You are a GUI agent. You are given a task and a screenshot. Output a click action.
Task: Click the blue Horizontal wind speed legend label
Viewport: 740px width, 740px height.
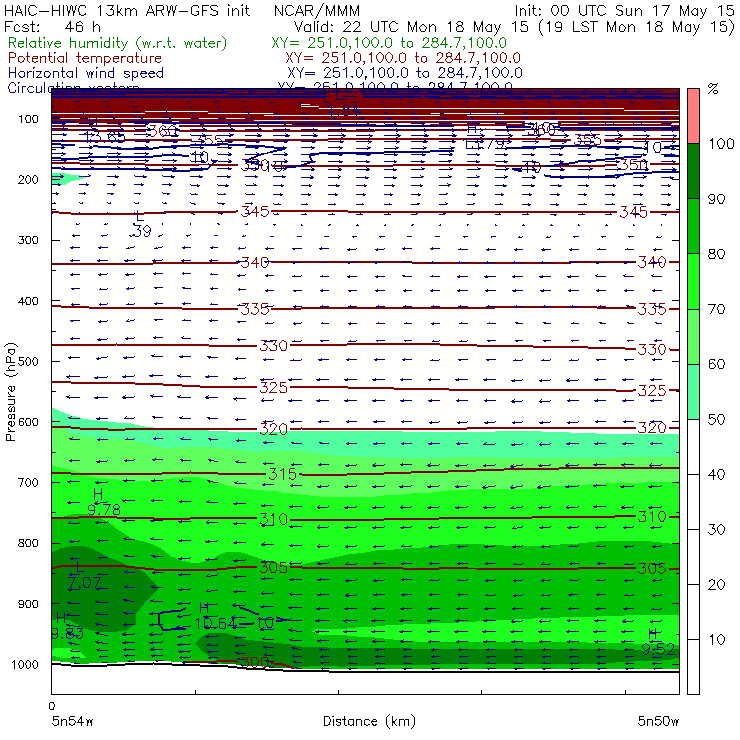coord(86,73)
